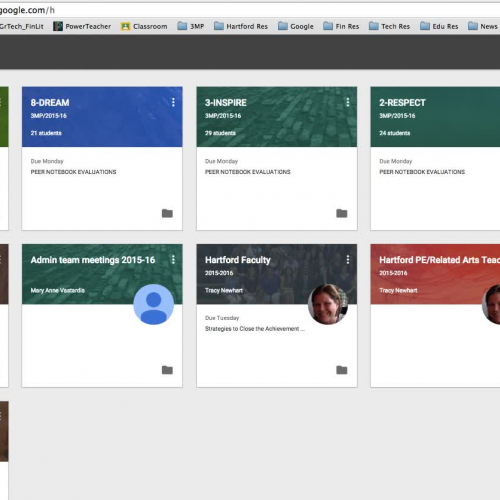Open the 8-DREAM class title
This screenshot has width=500, height=500.
pos(50,103)
